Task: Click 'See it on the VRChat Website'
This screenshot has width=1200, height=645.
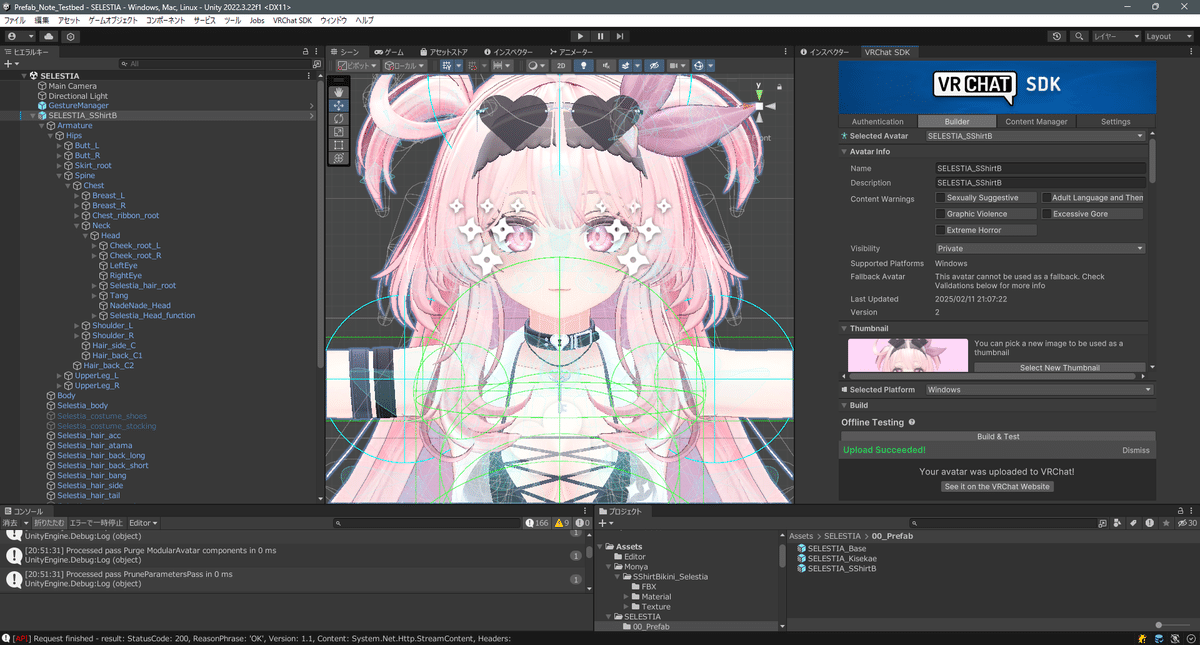Action: coord(997,487)
